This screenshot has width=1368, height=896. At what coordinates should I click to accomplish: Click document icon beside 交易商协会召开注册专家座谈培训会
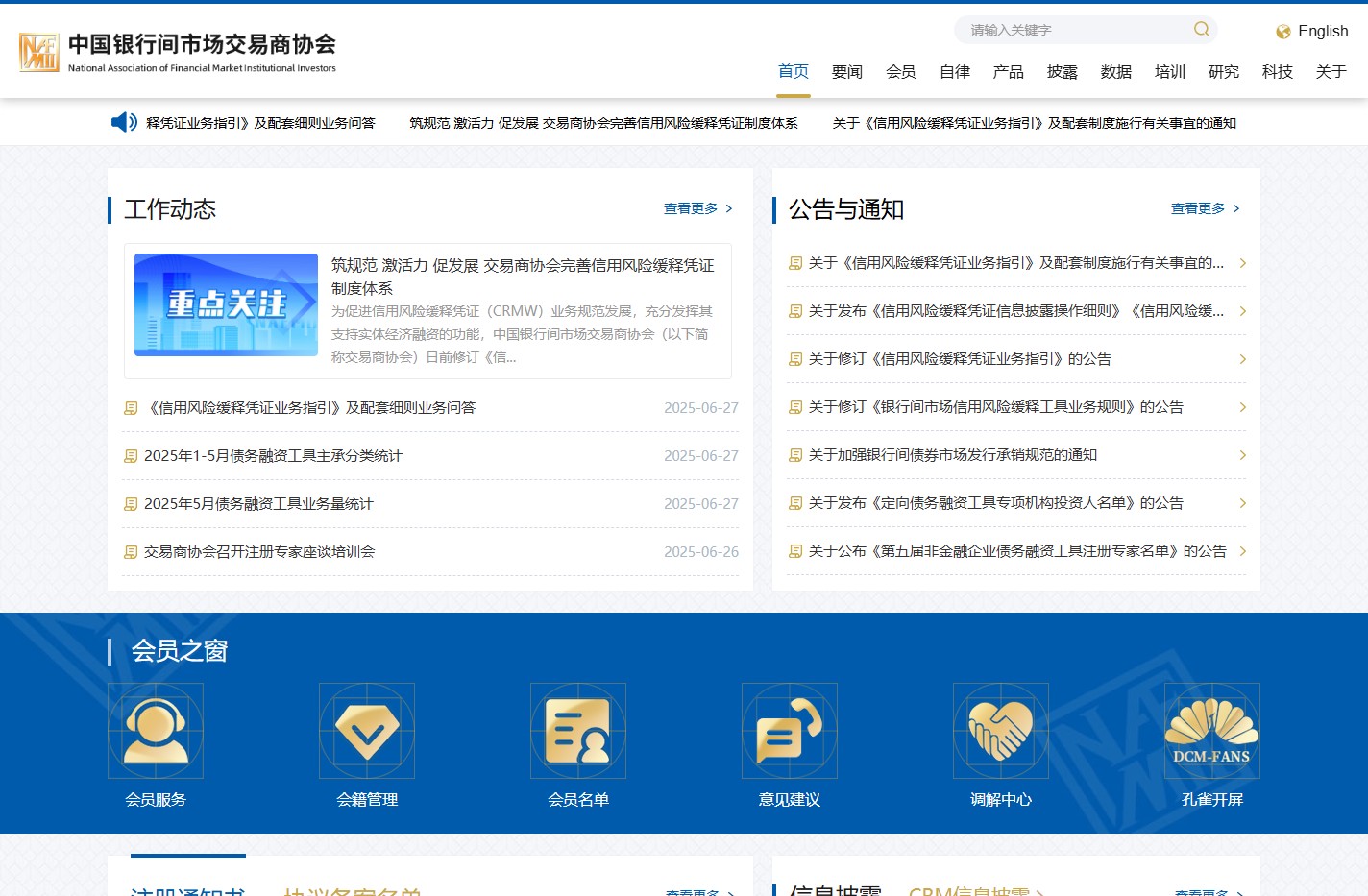click(131, 552)
